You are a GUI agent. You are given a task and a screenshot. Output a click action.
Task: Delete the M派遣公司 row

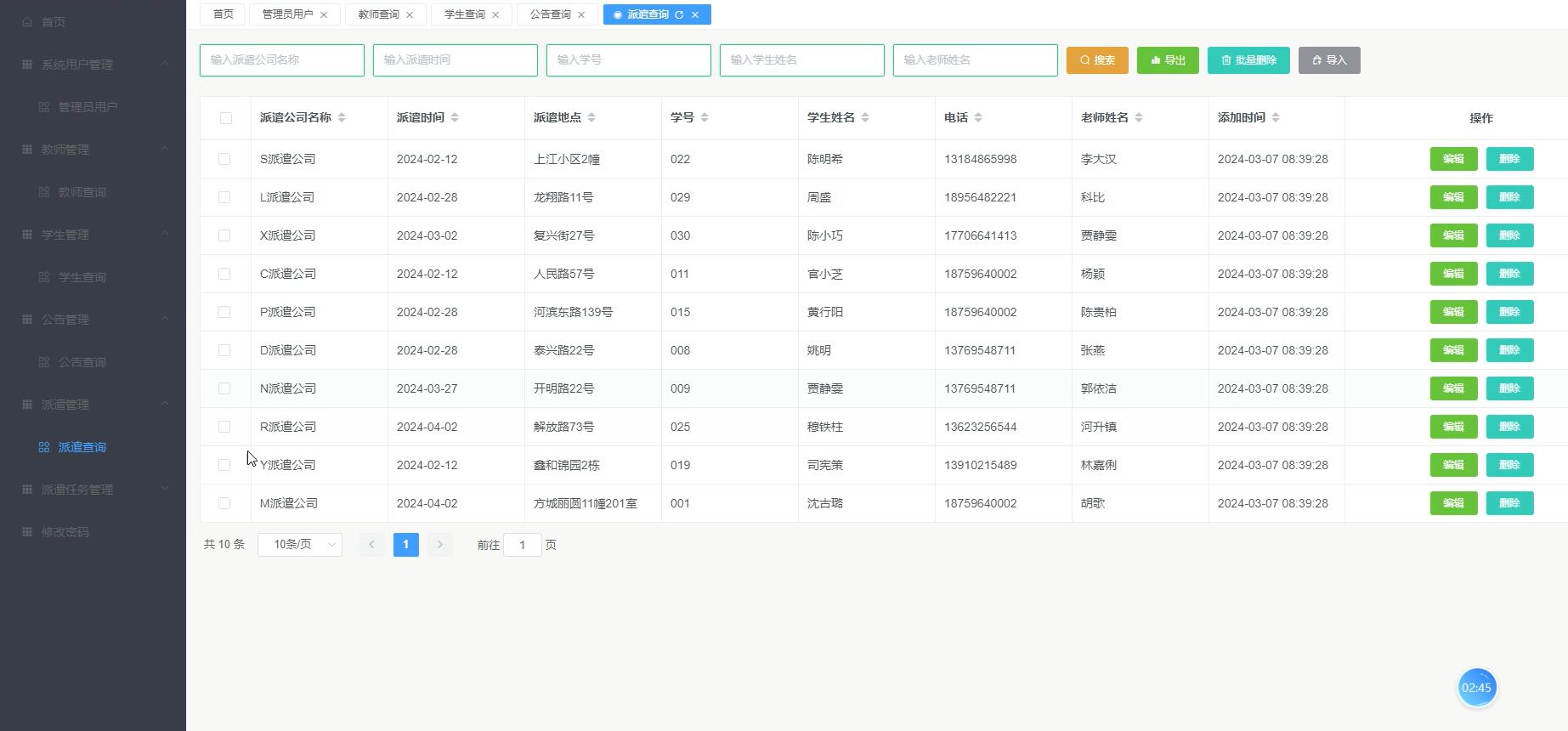(1509, 503)
